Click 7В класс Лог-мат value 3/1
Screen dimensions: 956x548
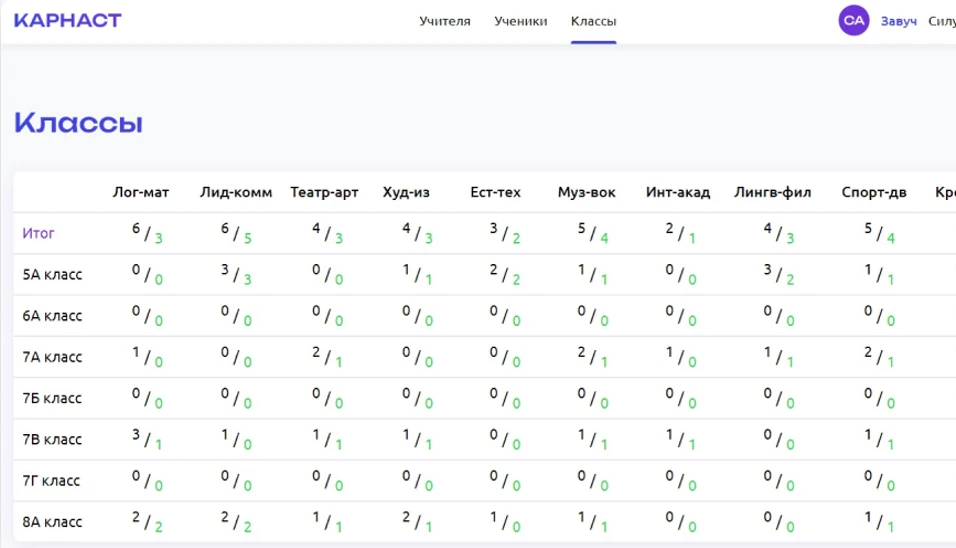[x=147, y=439]
